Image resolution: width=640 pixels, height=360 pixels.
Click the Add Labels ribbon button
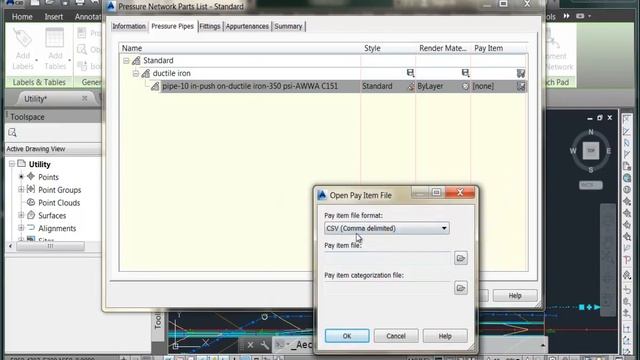23,49
